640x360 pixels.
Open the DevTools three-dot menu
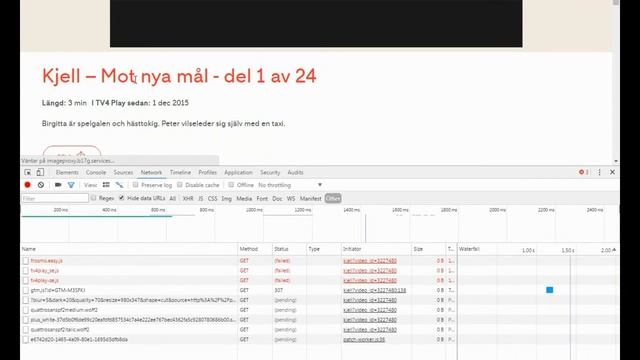[599, 172]
